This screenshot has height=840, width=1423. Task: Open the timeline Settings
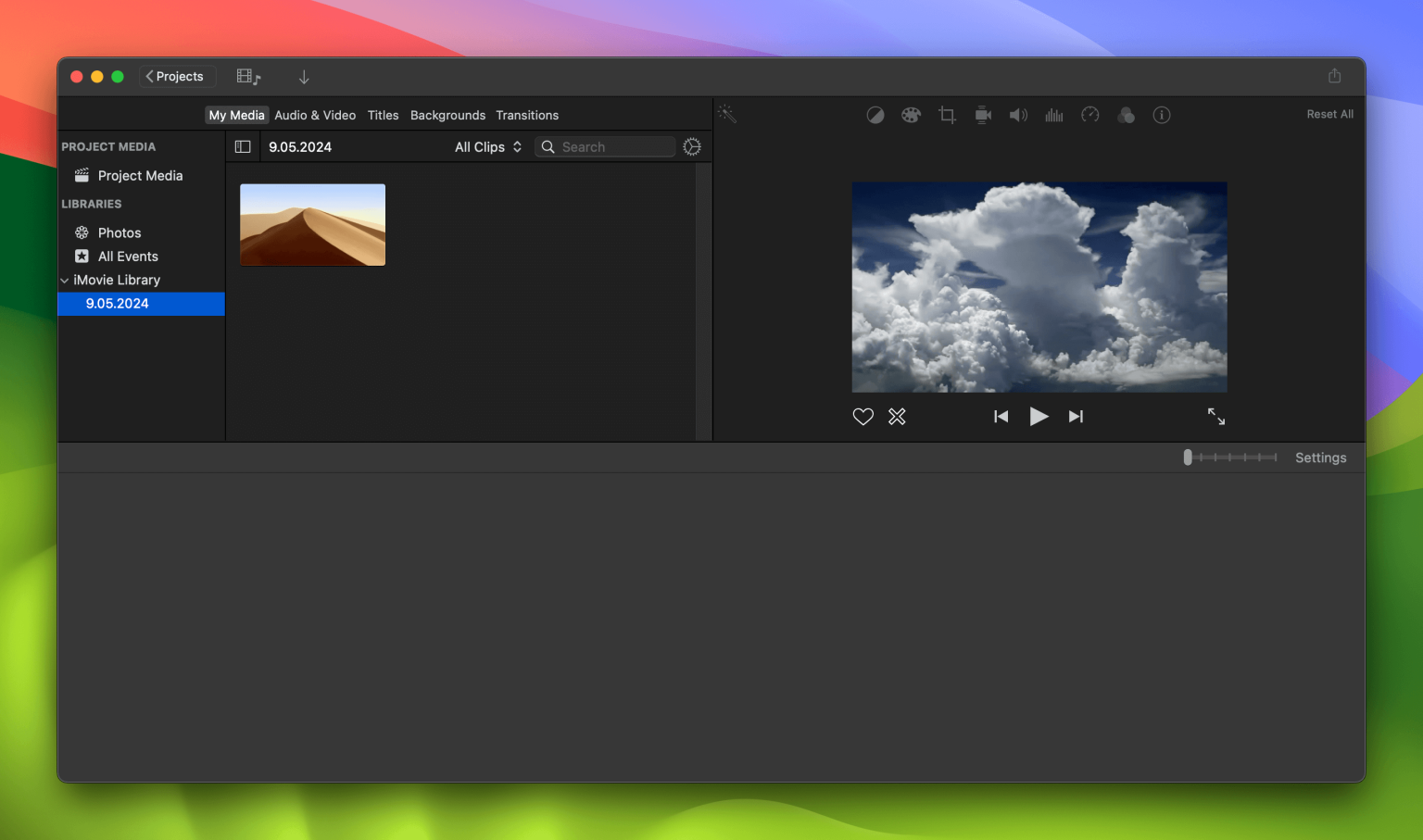point(1320,457)
